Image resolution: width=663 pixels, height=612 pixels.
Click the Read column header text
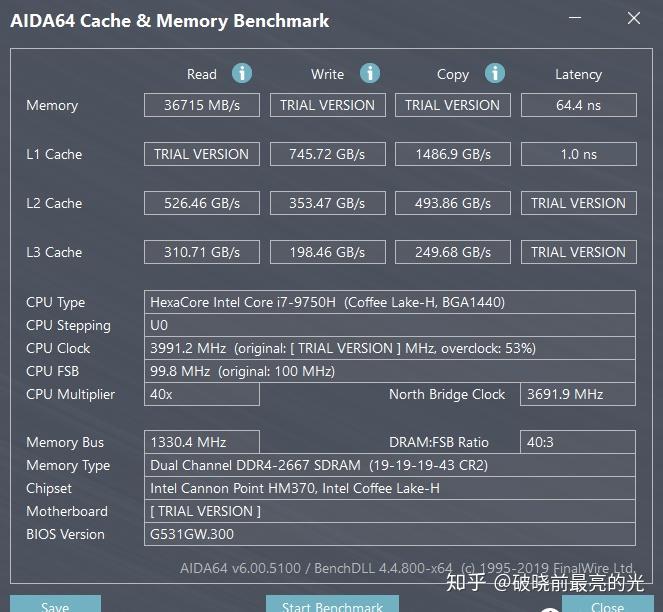point(202,74)
